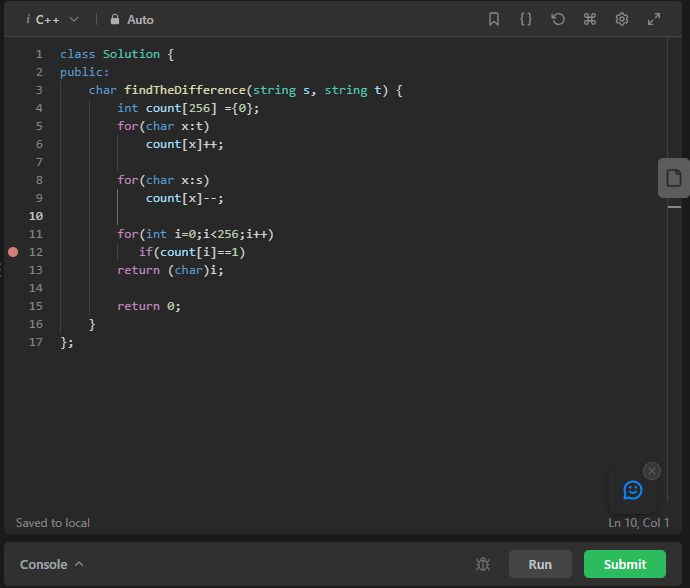The height and width of the screenshot is (588, 690).
Task: Click the 'count[x]--;' statement
Action: coord(185,198)
